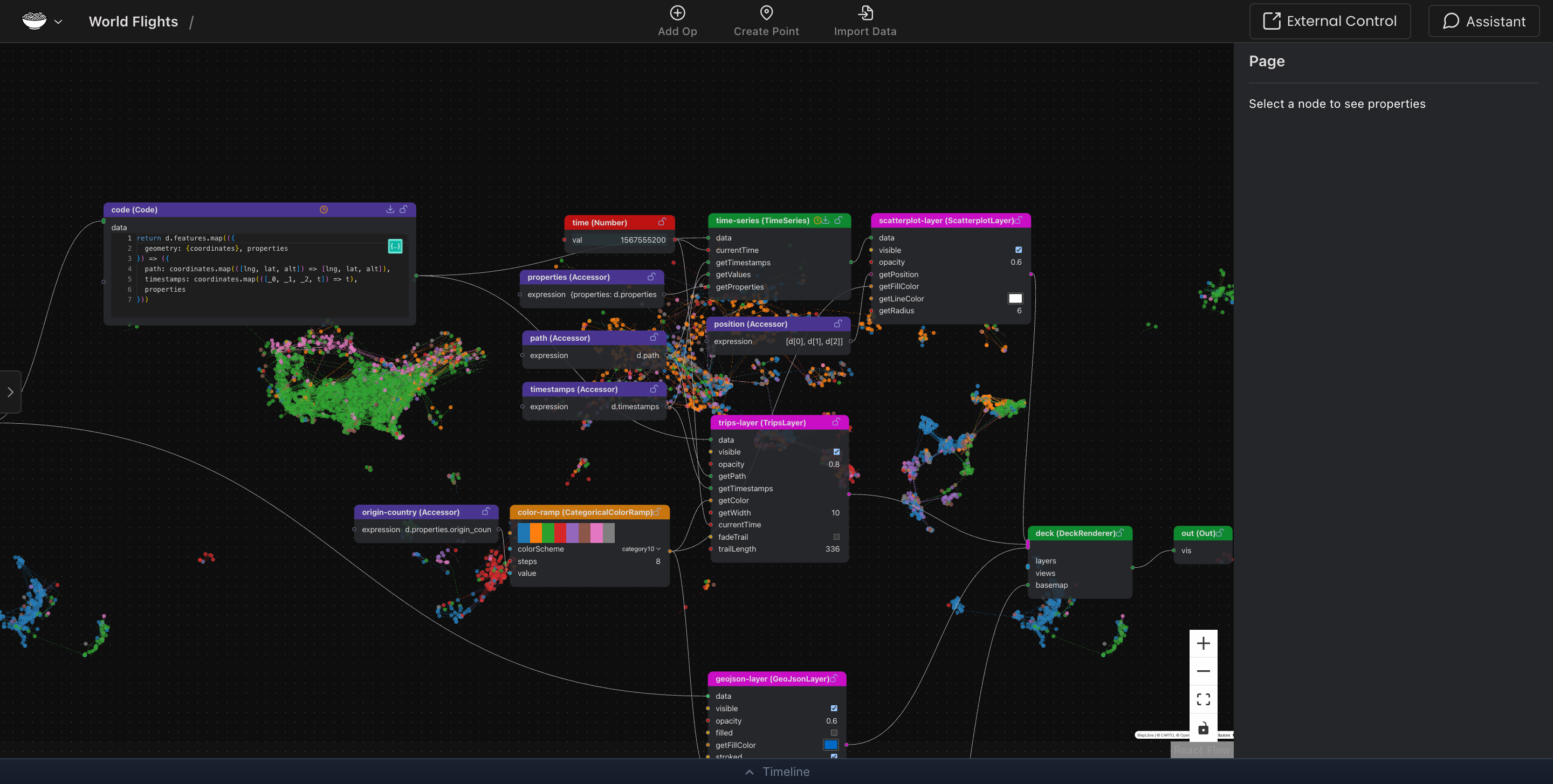Click the Import Data icon
1553x784 pixels.
pos(865,12)
